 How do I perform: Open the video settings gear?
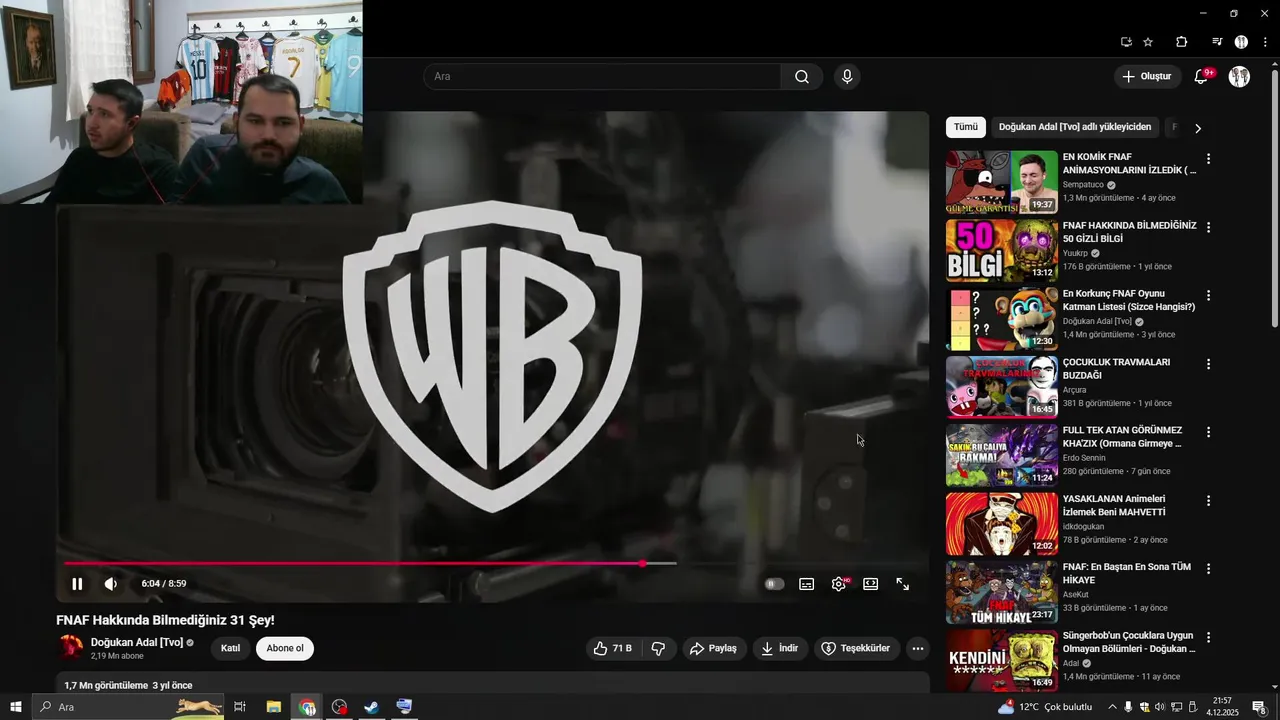(838, 584)
